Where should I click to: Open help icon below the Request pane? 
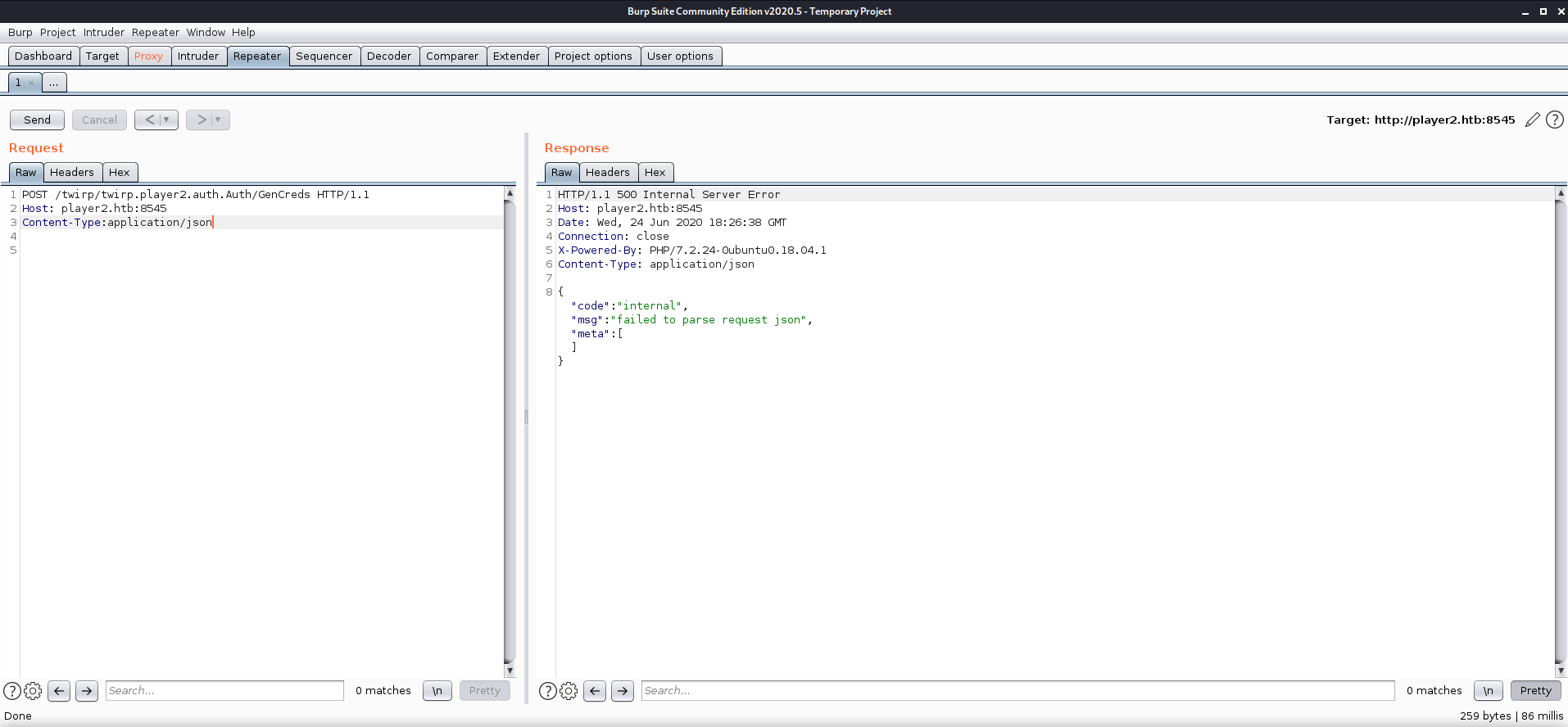tap(12, 691)
